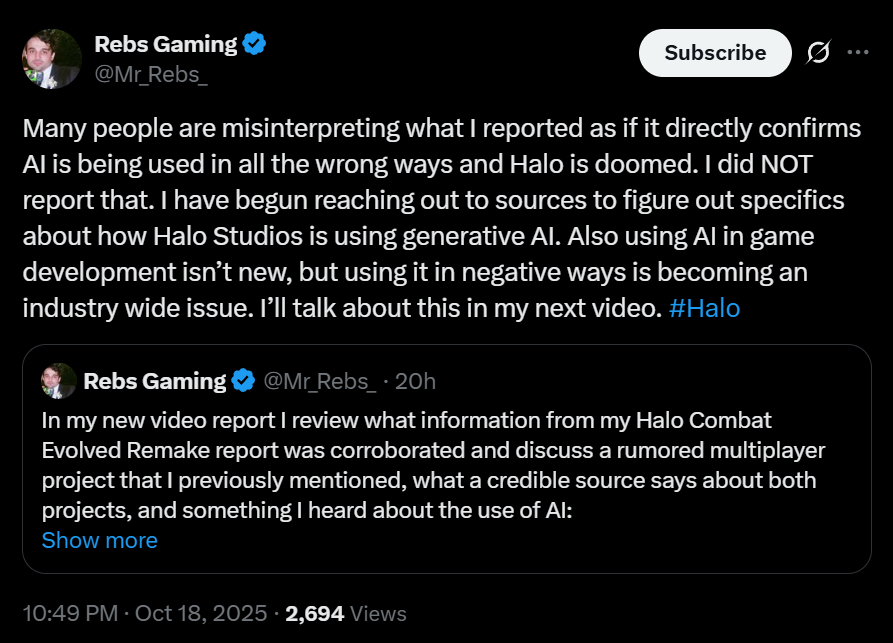Click the small avatar in the quoted post
893x643 pixels.
(x=59, y=381)
